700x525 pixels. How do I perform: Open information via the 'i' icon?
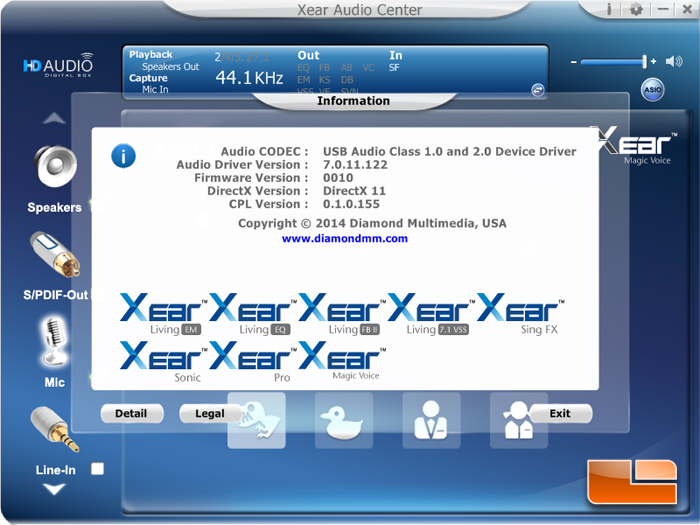tap(609, 9)
